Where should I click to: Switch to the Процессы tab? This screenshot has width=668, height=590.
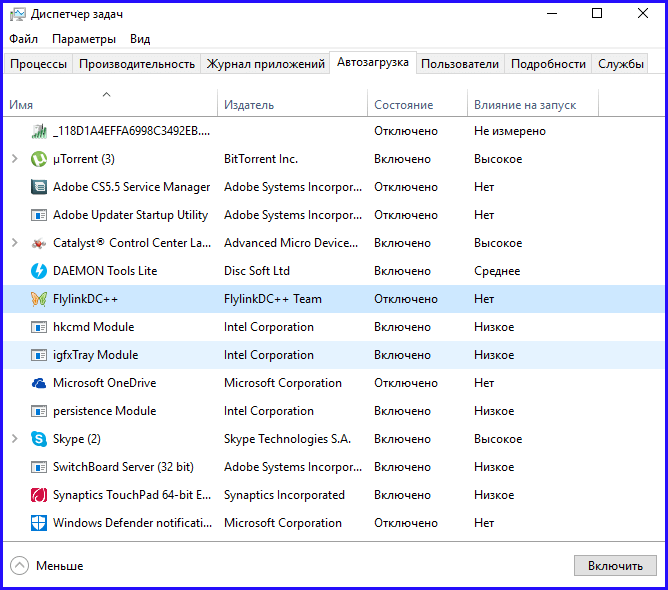tap(38, 64)
